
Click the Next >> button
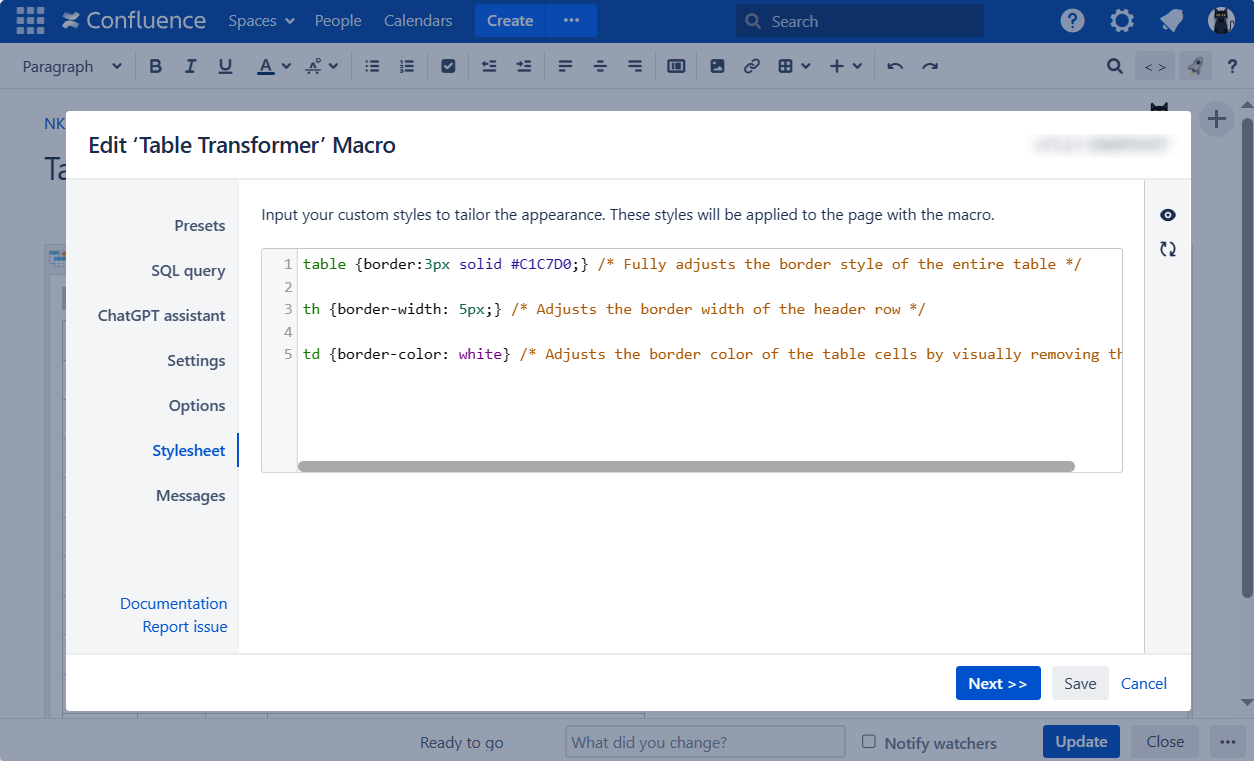(x=997, y=684)
